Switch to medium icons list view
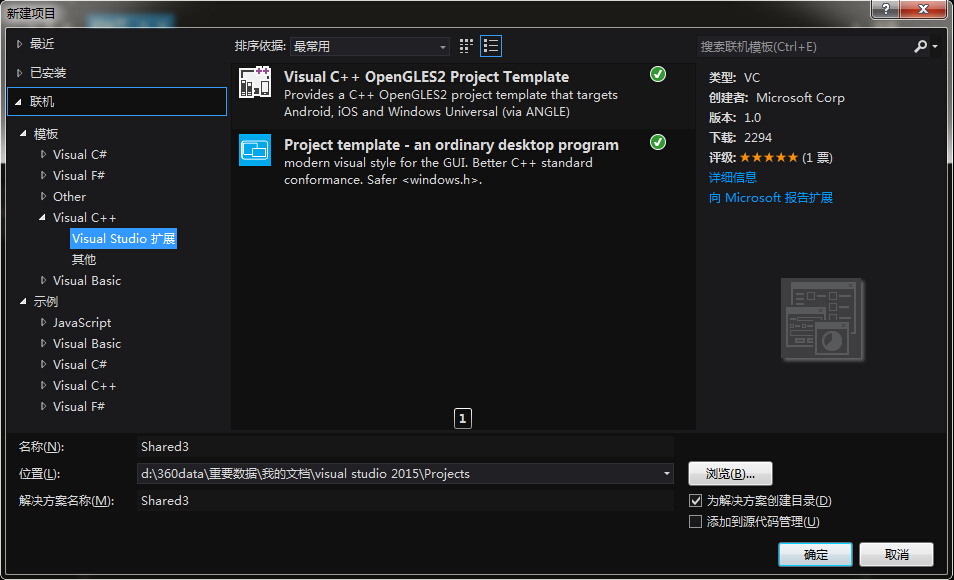 (x=491, y=46)
